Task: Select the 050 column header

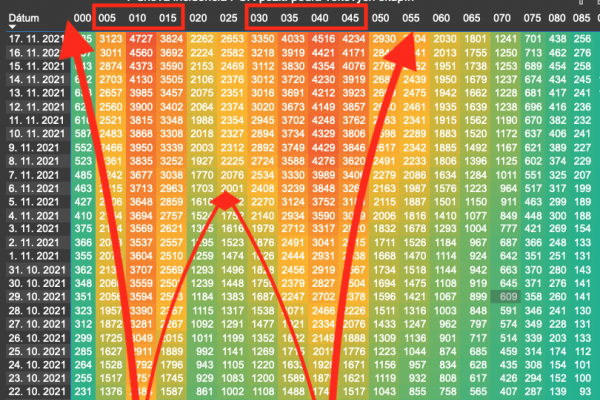Action: (381, 18)
